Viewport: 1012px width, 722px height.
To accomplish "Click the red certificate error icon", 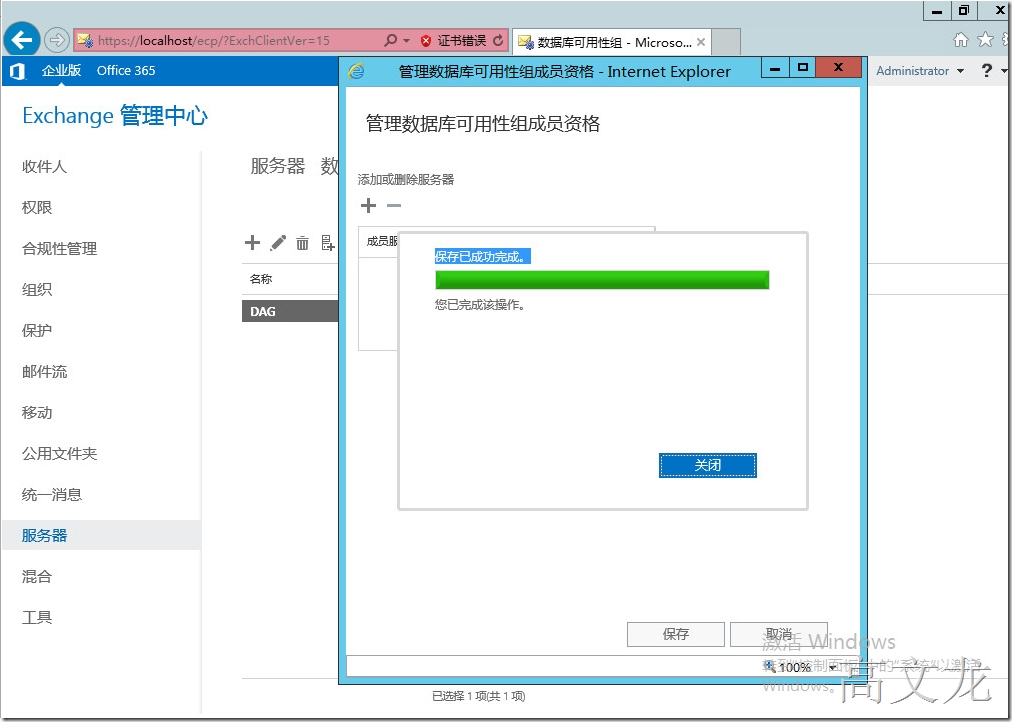I will (x=426, y=41).
